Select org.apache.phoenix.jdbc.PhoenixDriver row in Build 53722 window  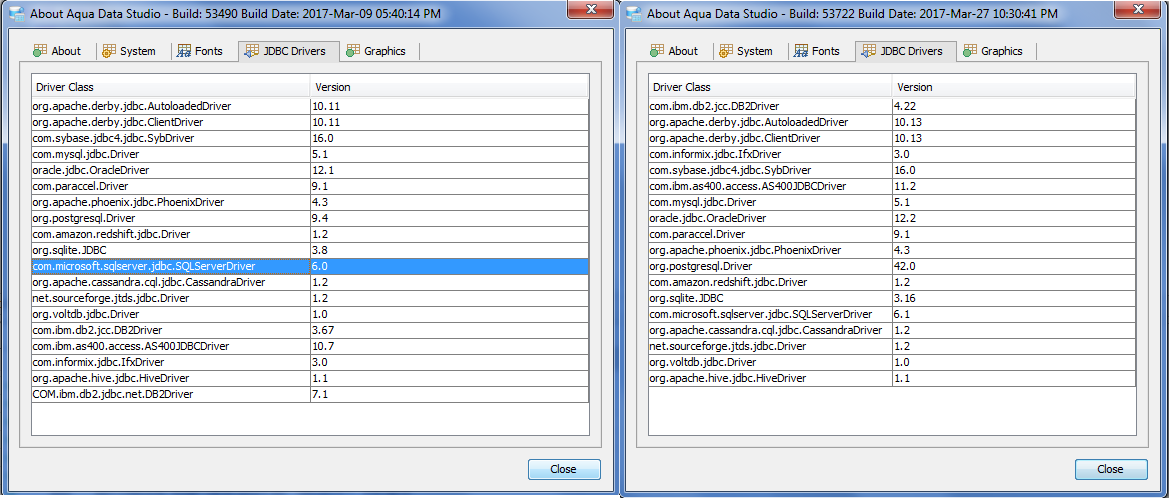coord(892,250)
